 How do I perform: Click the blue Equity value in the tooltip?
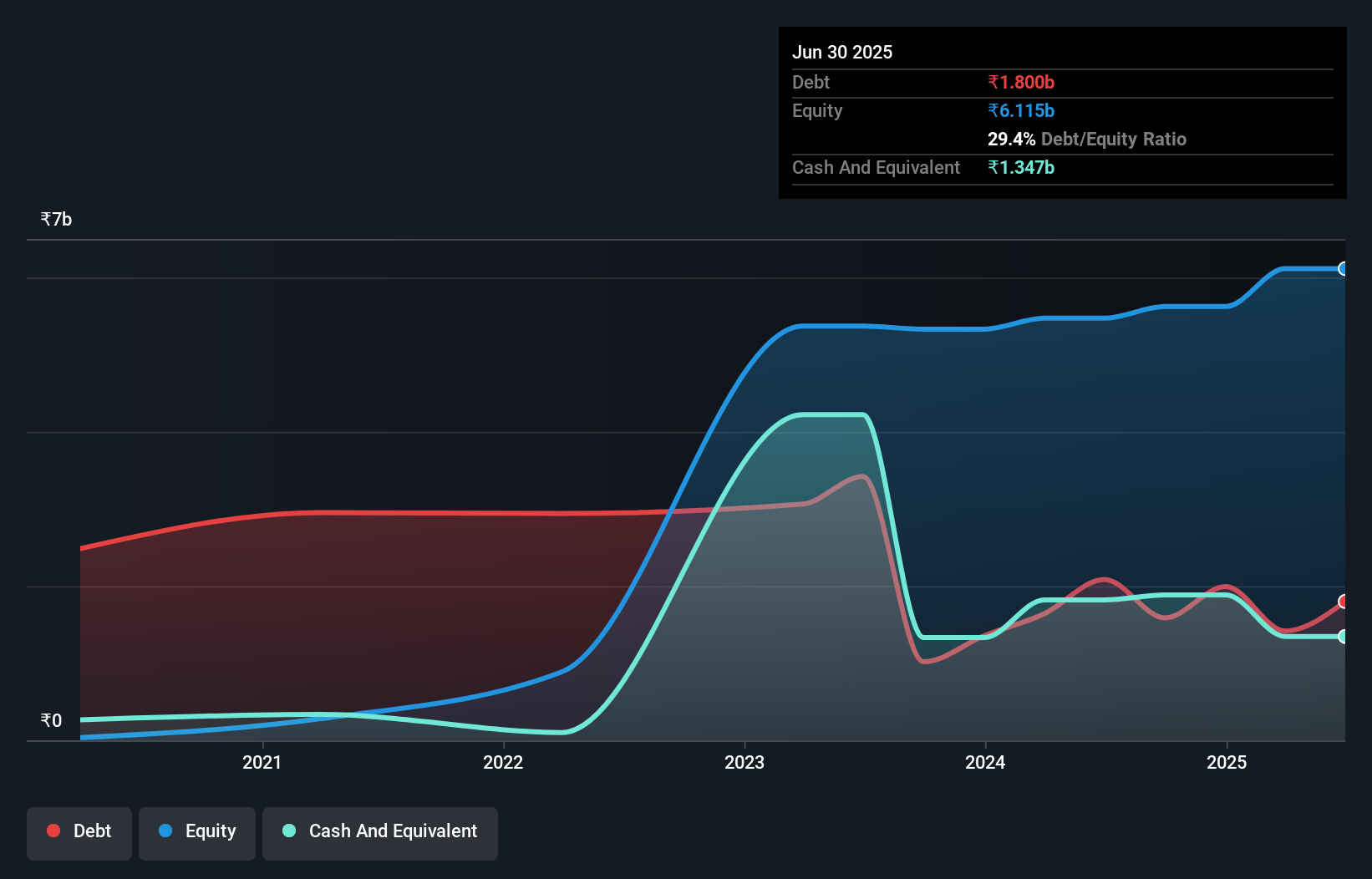[1021, 110]
